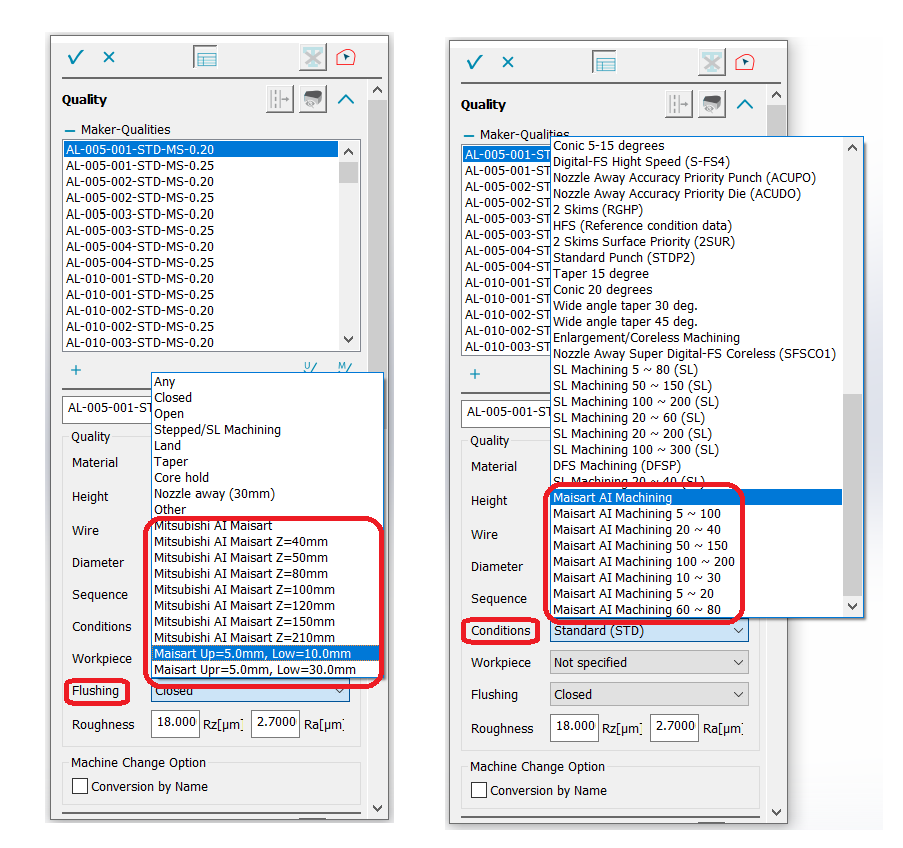Click the Rz roughness field in right panel
Image resolution: width=903 pixels, height=848 pixels.
[x=574, y=728]
